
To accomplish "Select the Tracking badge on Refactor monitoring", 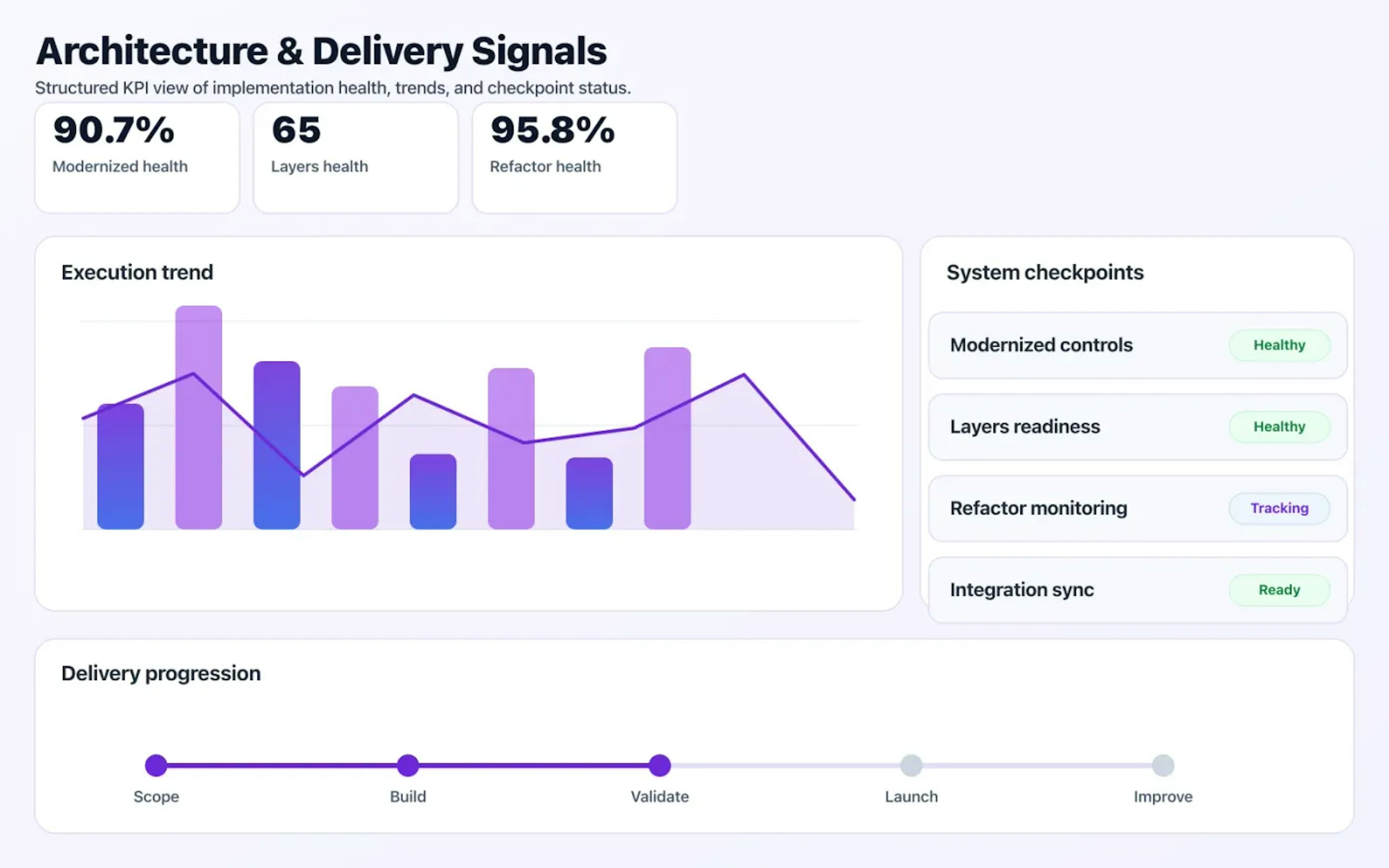I will click(x=1279, y=508).
